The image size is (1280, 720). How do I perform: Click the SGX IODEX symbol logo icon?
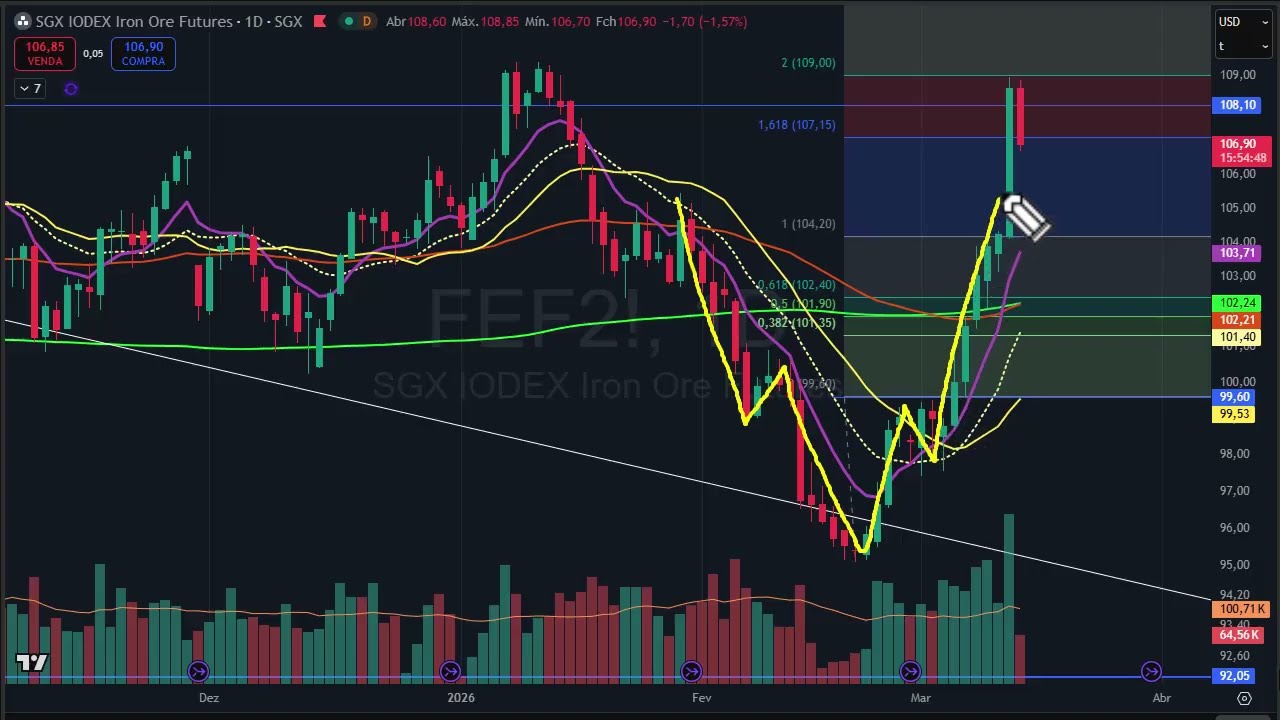[x=22, y=21]
